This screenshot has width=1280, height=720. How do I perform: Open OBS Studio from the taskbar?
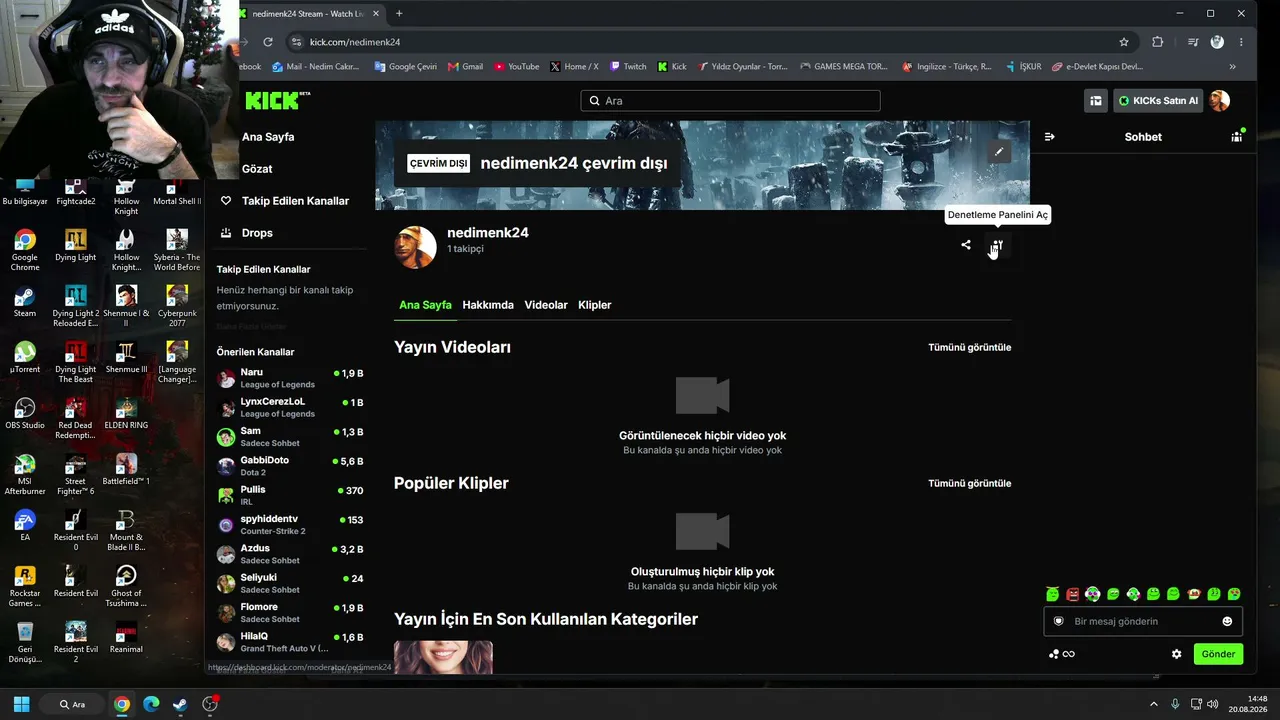[x=210, y=704]
